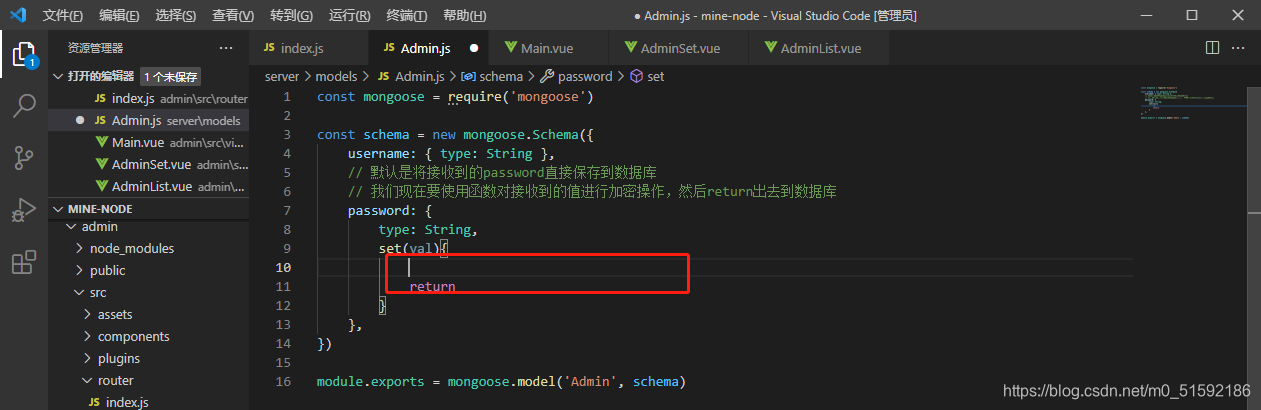Viewport: 1261px width, 410px height.
Task: Click schema in the breadcrumb path
Action: [x=500, y=76]
